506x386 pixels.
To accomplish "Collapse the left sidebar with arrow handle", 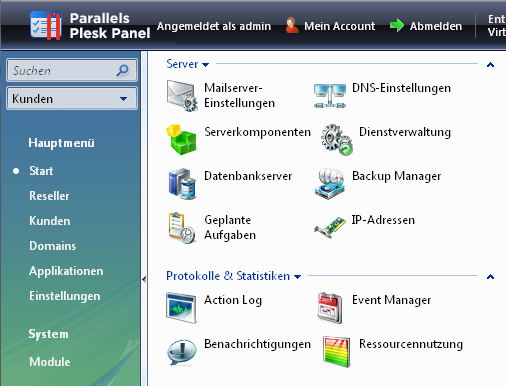I will click(144, 279).
